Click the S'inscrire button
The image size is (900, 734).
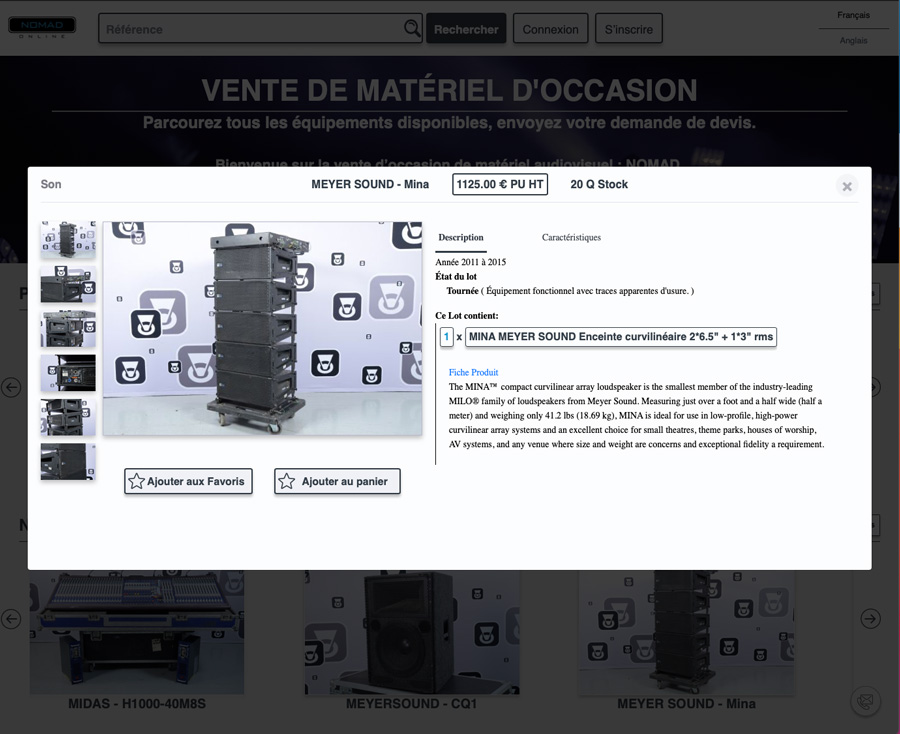[629, 29]
